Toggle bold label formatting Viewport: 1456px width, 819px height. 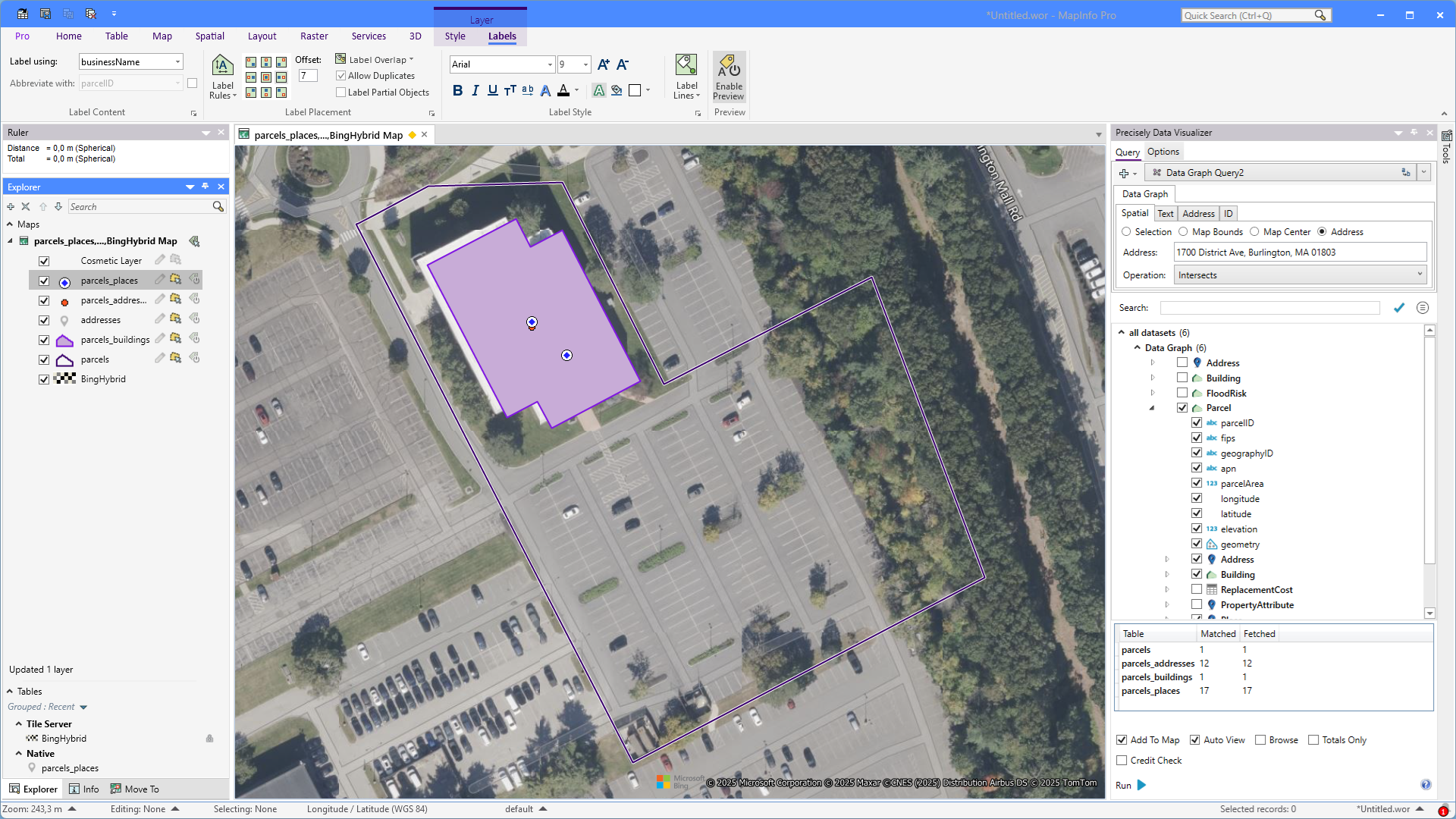[457, 91]
